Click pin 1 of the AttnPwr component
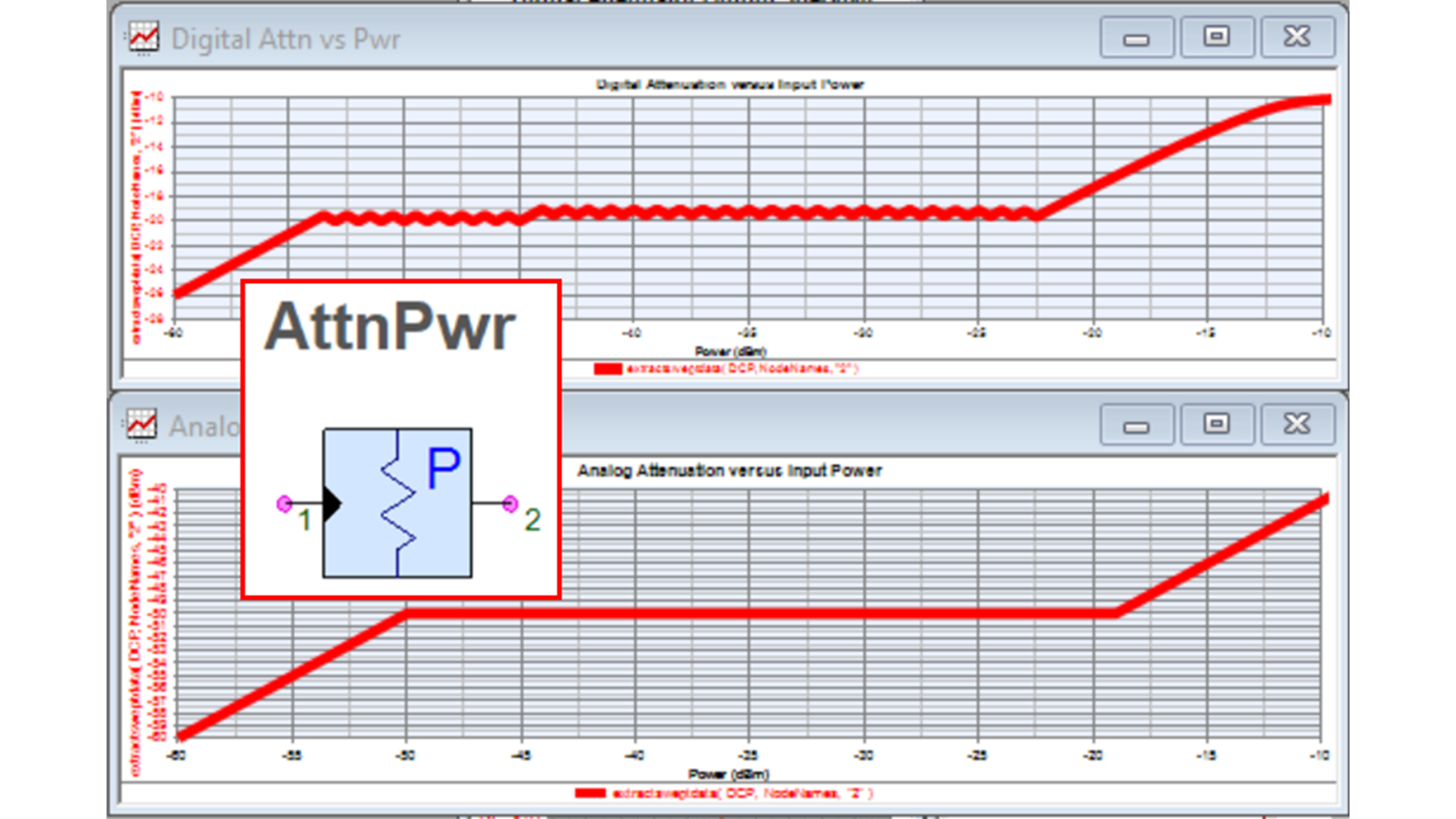 283,502
